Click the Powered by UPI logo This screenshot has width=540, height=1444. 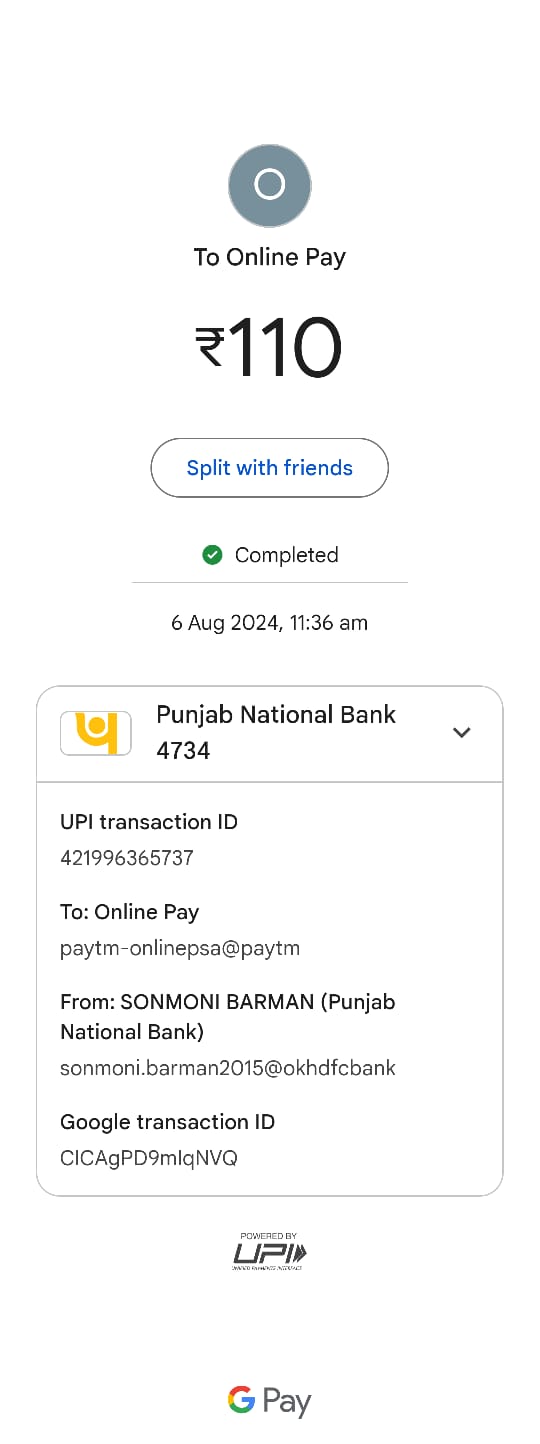(x=270, y=1252)
